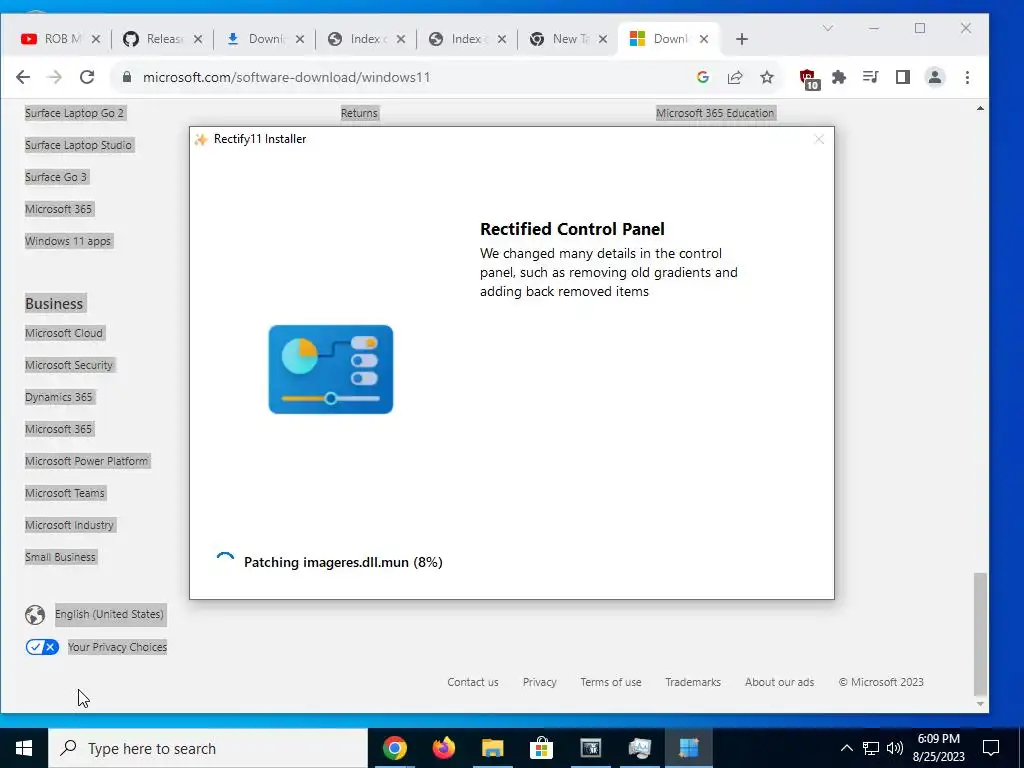
Task: Open the Privacy footer link
Action: tap(539, 682)
